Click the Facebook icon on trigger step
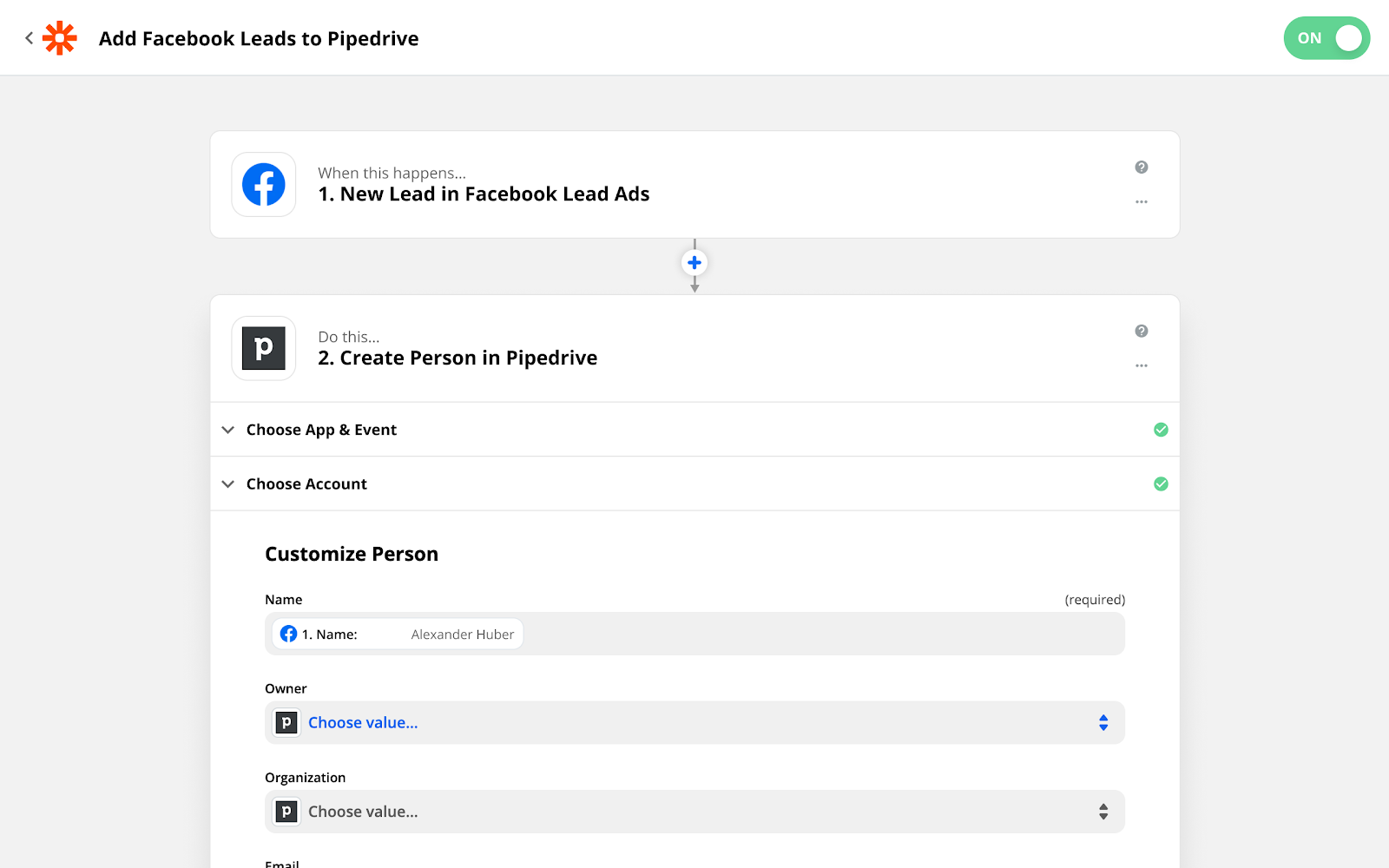The height and width of the screenshot is (868, 1389). [264, 185]
